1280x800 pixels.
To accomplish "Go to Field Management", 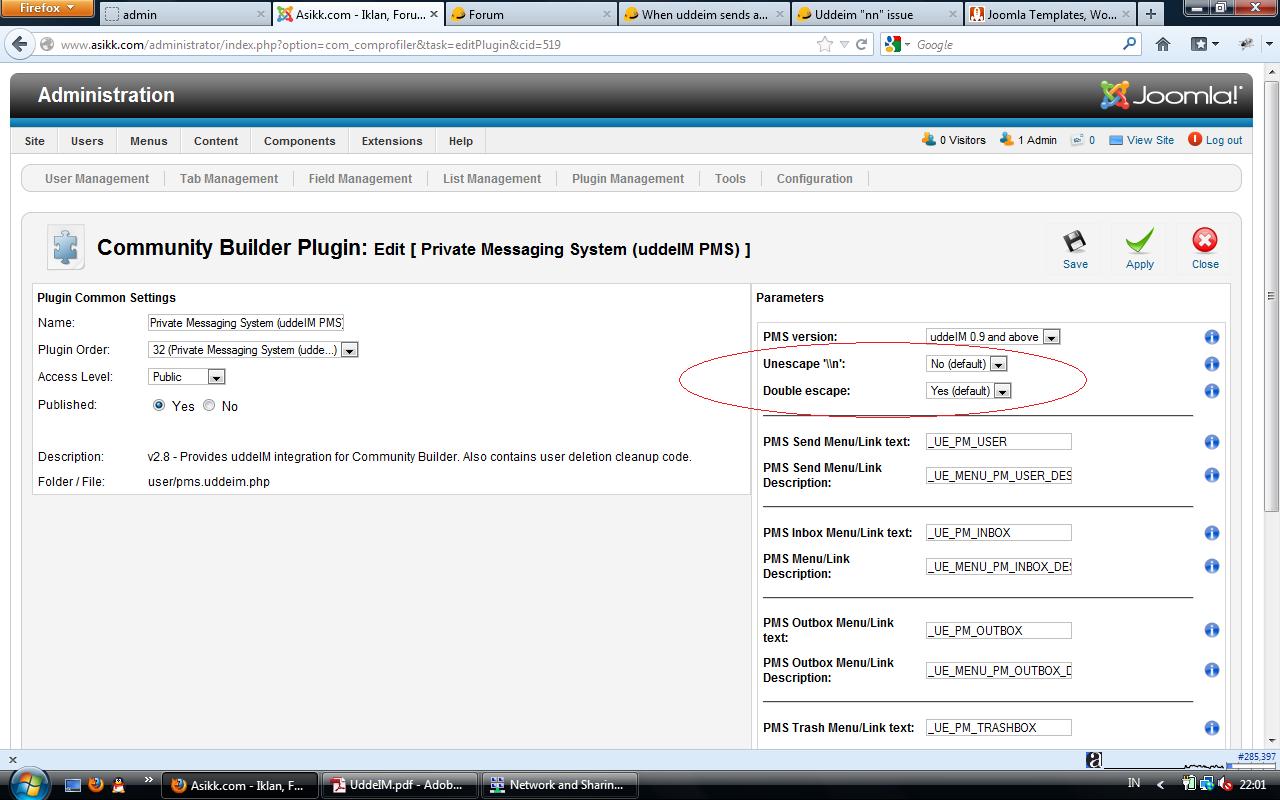I will pyautogui.click(x=360, y=179).
